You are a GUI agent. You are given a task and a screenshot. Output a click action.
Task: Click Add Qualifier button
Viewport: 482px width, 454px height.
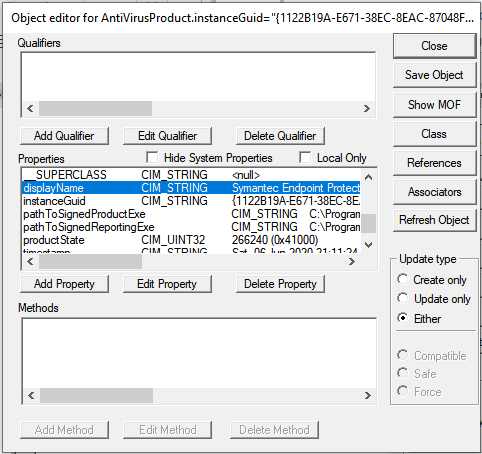(64, 136)
